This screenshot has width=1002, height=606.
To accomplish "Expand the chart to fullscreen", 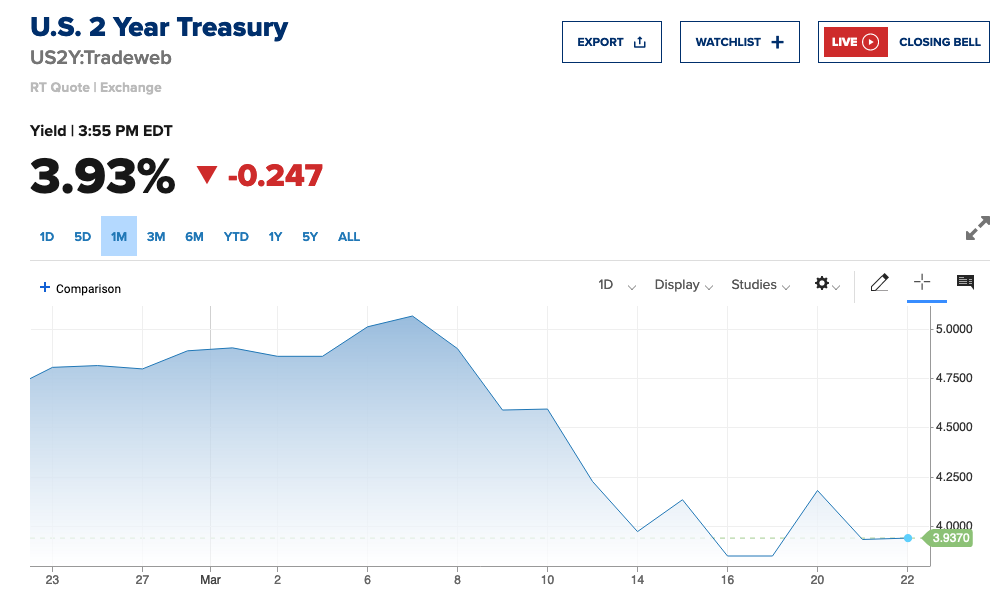I will pyautogui.click(x=977, y=228).
